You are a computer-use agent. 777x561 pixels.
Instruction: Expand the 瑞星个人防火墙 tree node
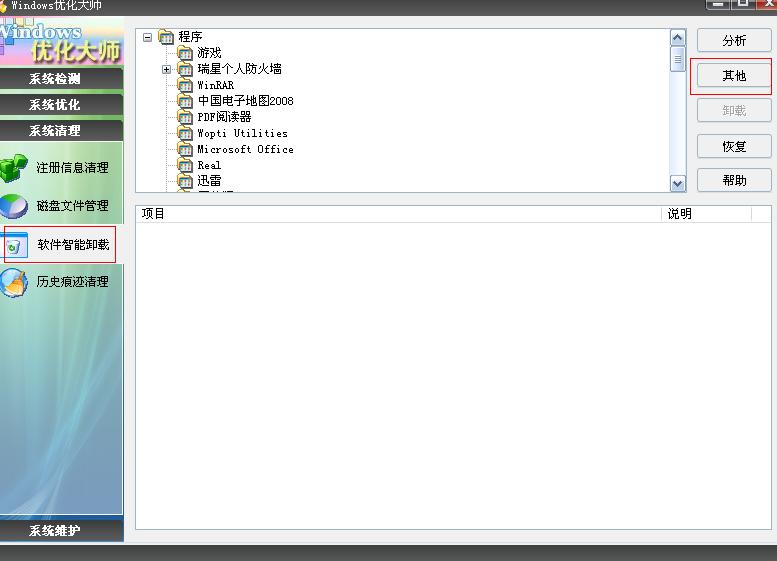pos(166,69)
